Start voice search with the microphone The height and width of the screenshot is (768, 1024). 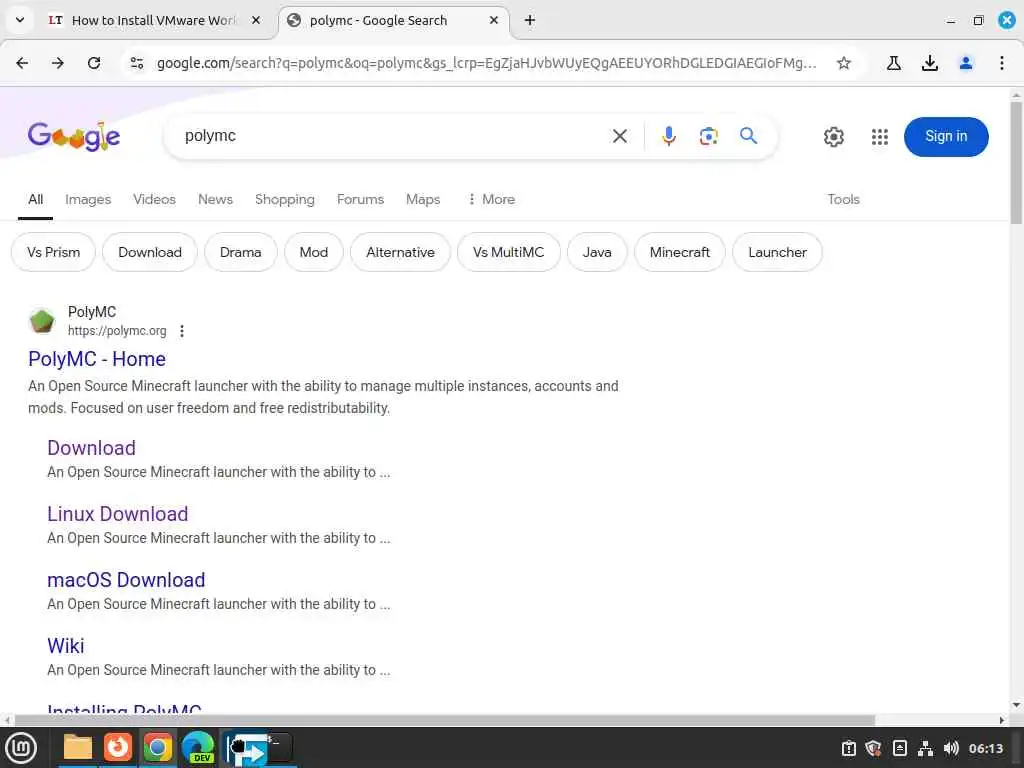point(668,136)
